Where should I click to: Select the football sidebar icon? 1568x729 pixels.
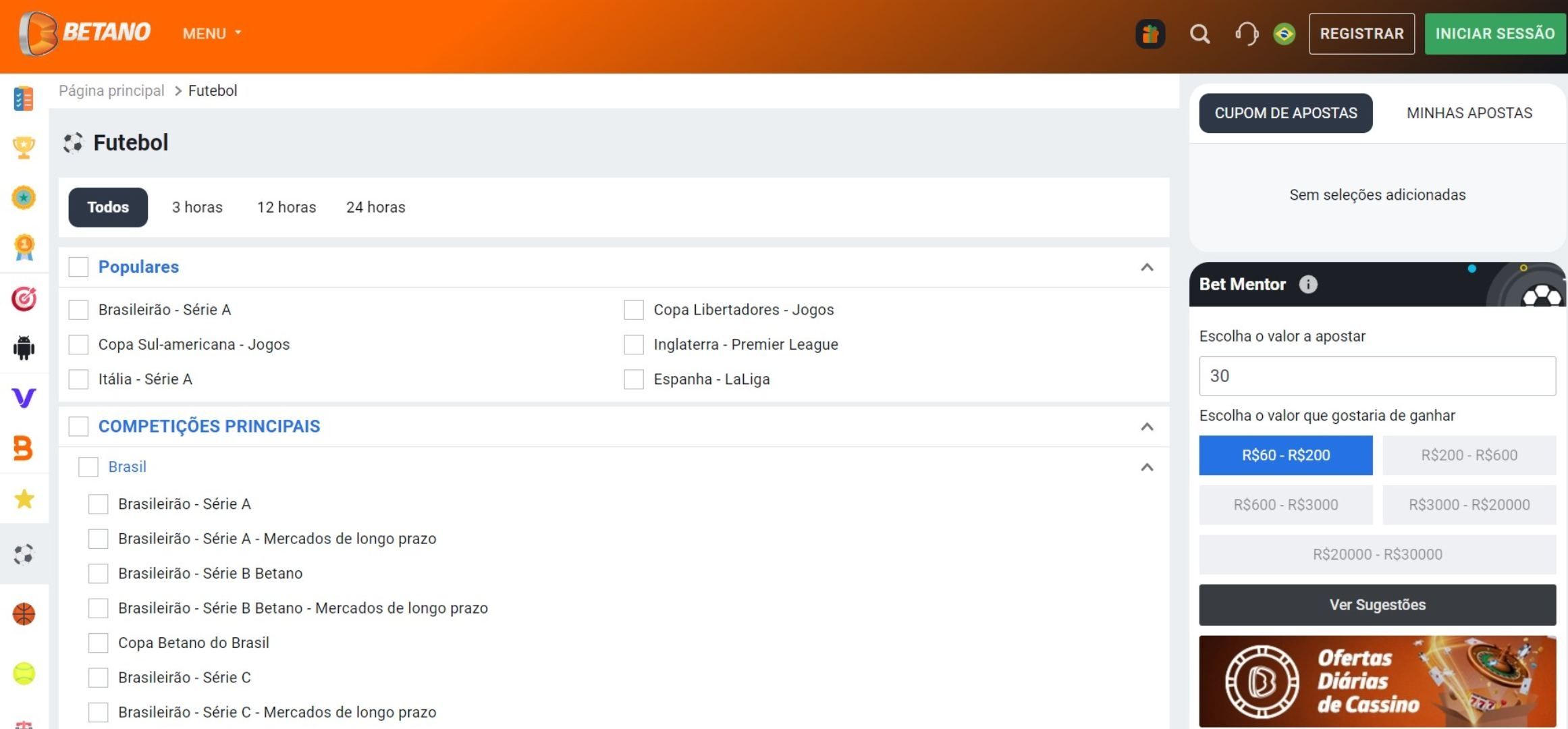[x=24, y=555]
